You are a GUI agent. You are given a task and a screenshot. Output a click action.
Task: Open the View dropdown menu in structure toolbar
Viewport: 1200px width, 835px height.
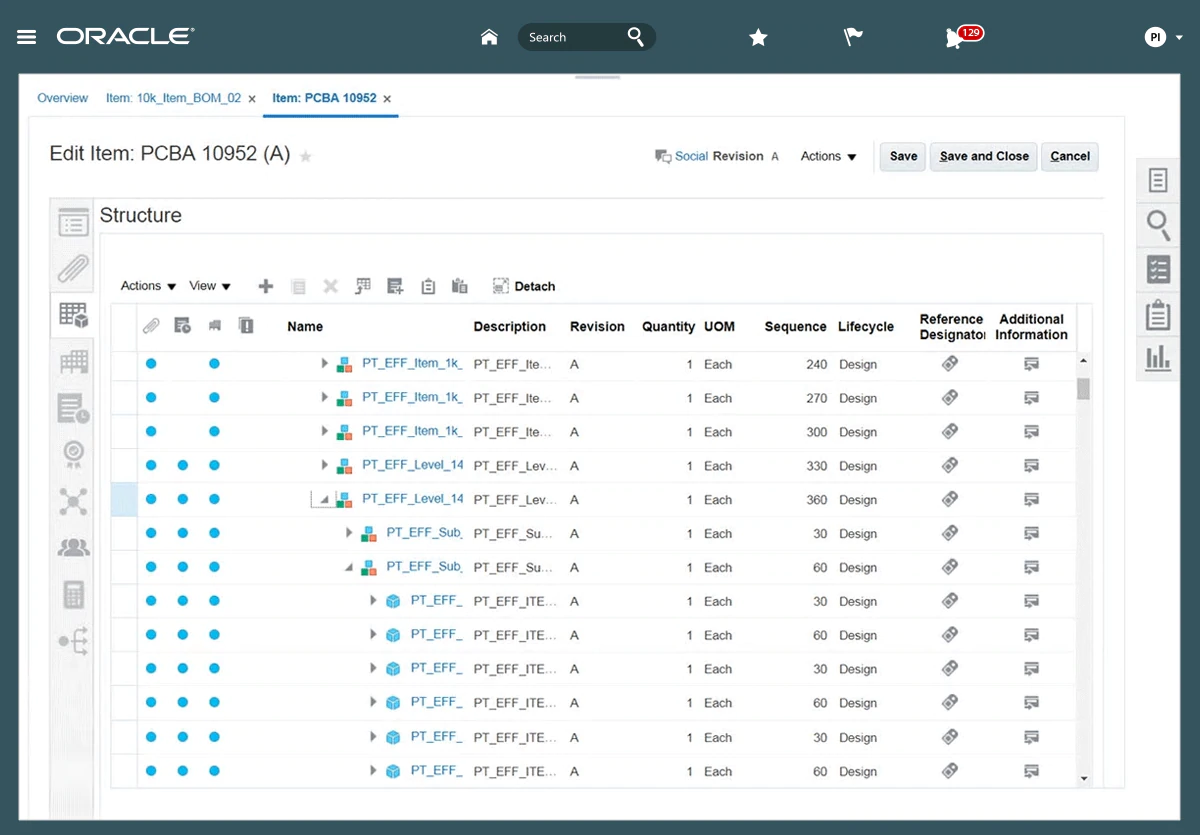pos(210,286)
